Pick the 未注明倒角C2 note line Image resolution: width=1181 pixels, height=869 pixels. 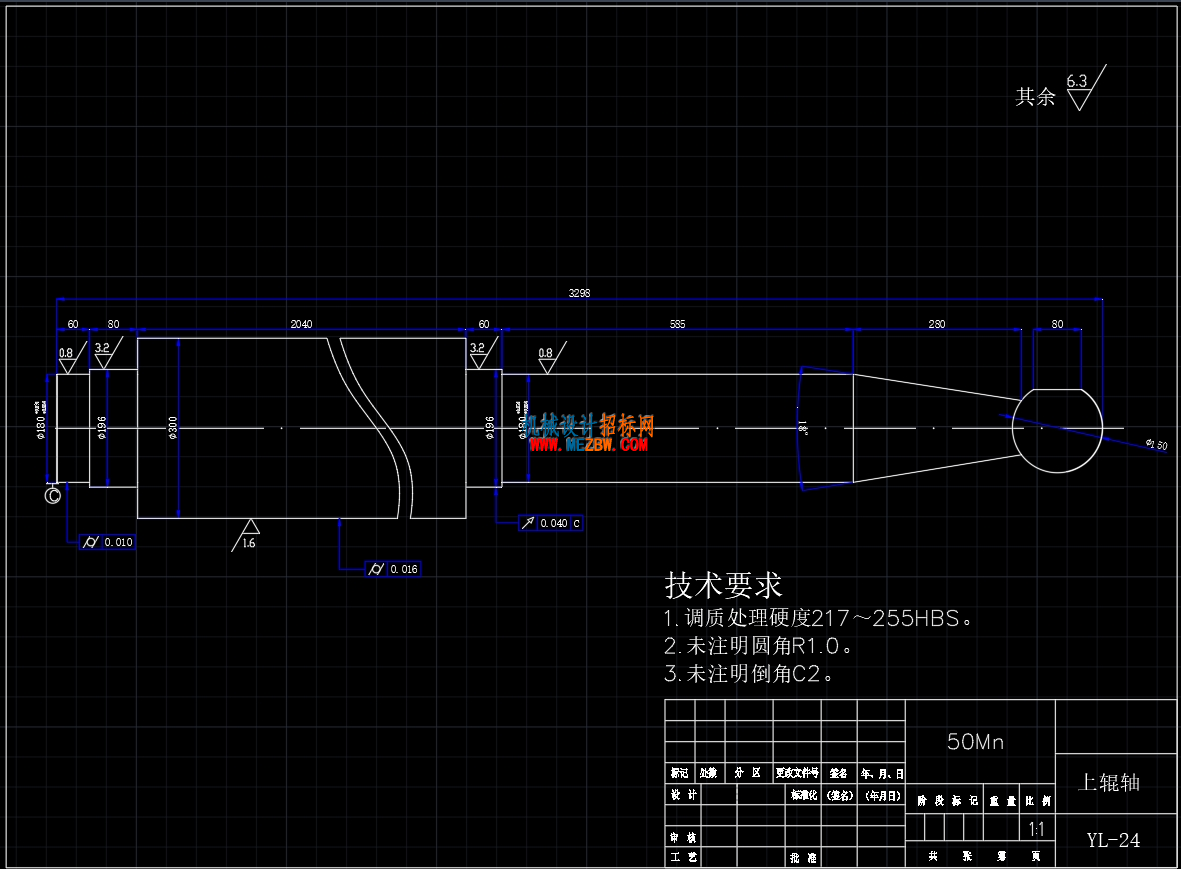[749, 673]
